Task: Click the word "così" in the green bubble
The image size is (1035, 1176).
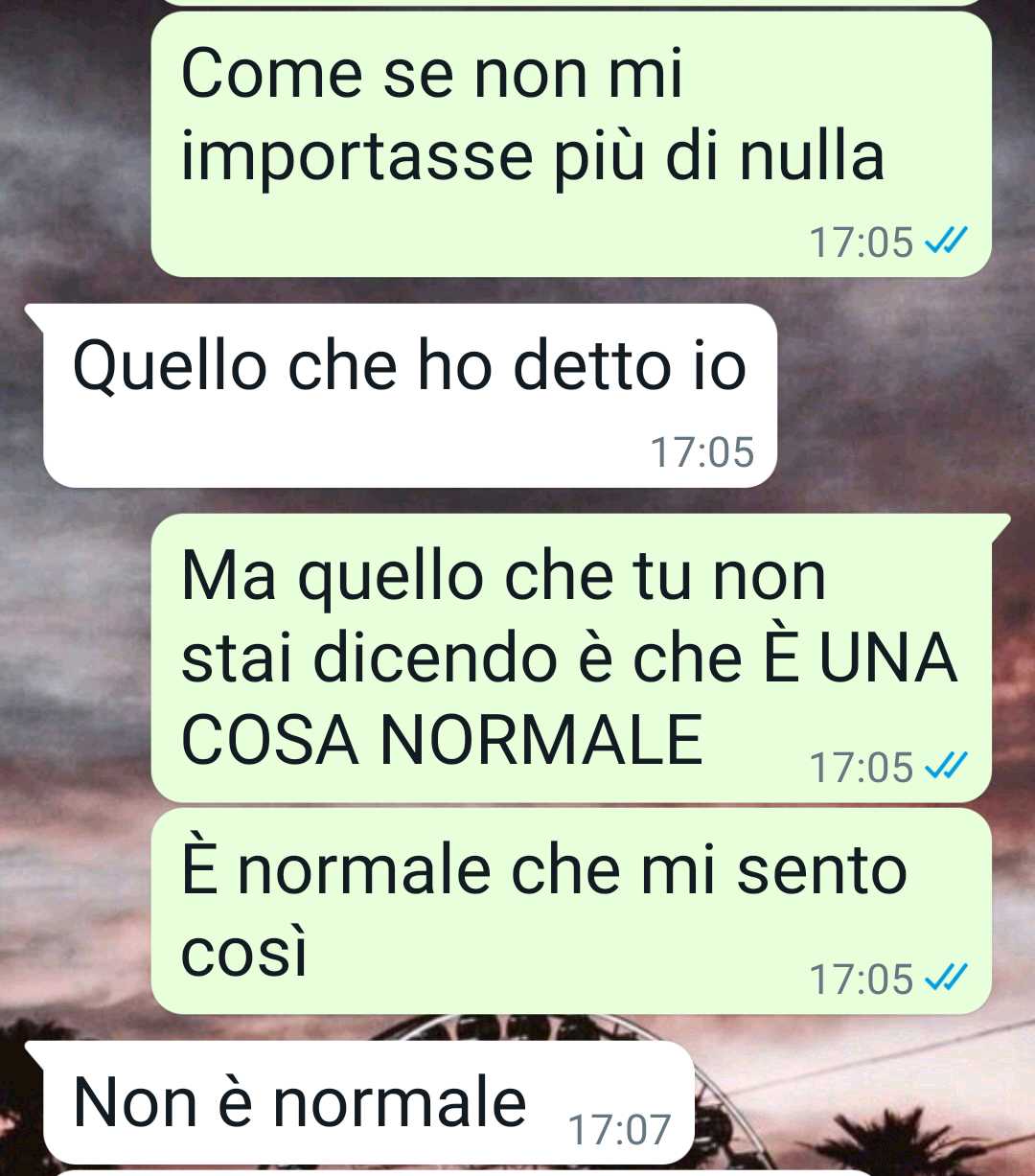Action: (244, 951)
